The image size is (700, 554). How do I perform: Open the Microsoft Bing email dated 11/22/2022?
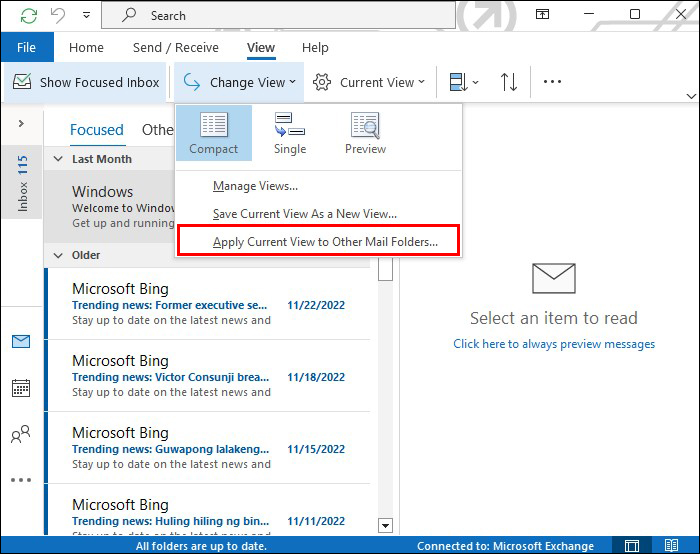[208, 304]
